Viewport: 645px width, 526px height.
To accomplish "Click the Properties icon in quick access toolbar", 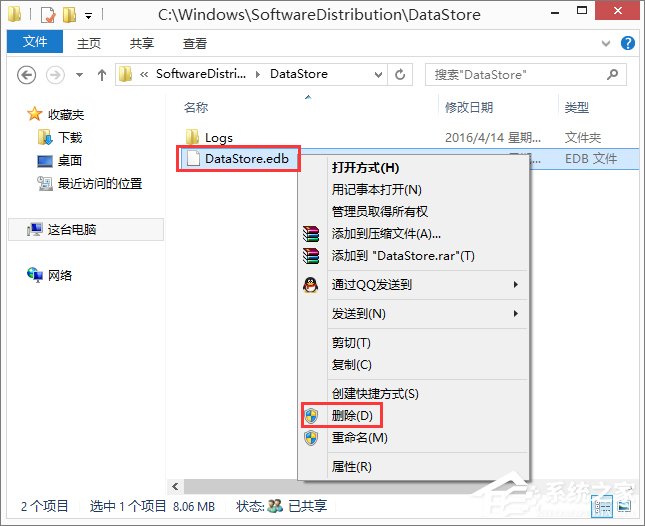I will [x=46, y=15].
